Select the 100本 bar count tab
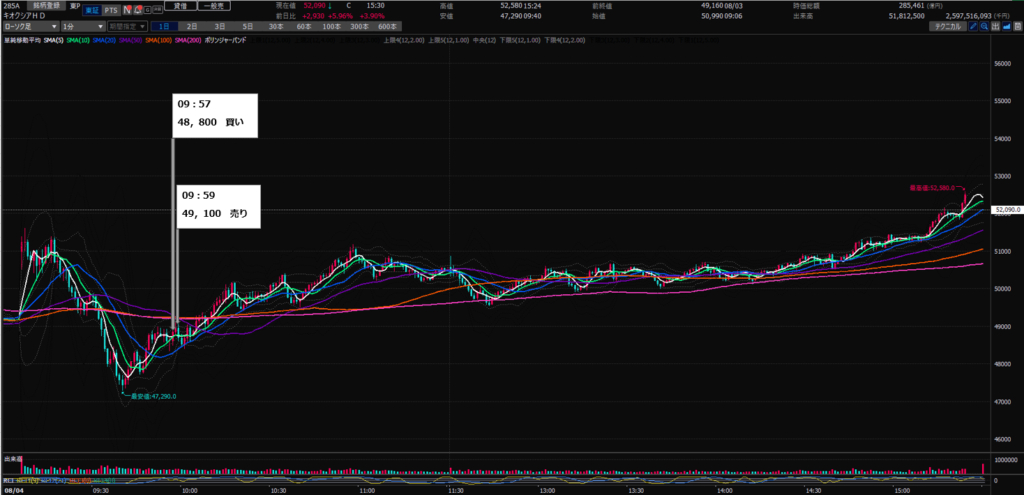 (x=332, y=26)
